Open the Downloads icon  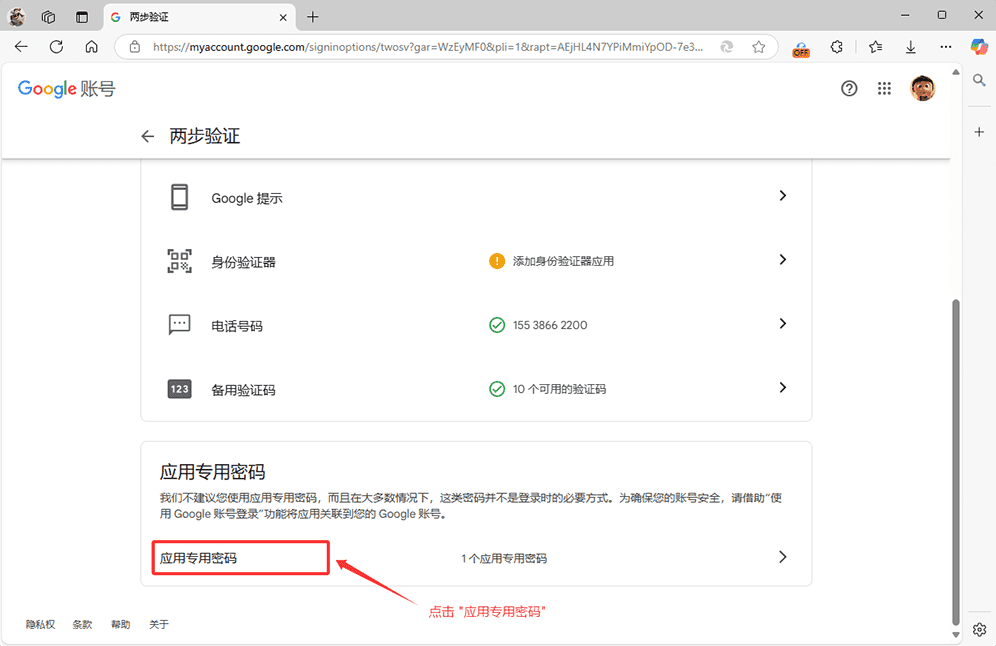[910, 46]
